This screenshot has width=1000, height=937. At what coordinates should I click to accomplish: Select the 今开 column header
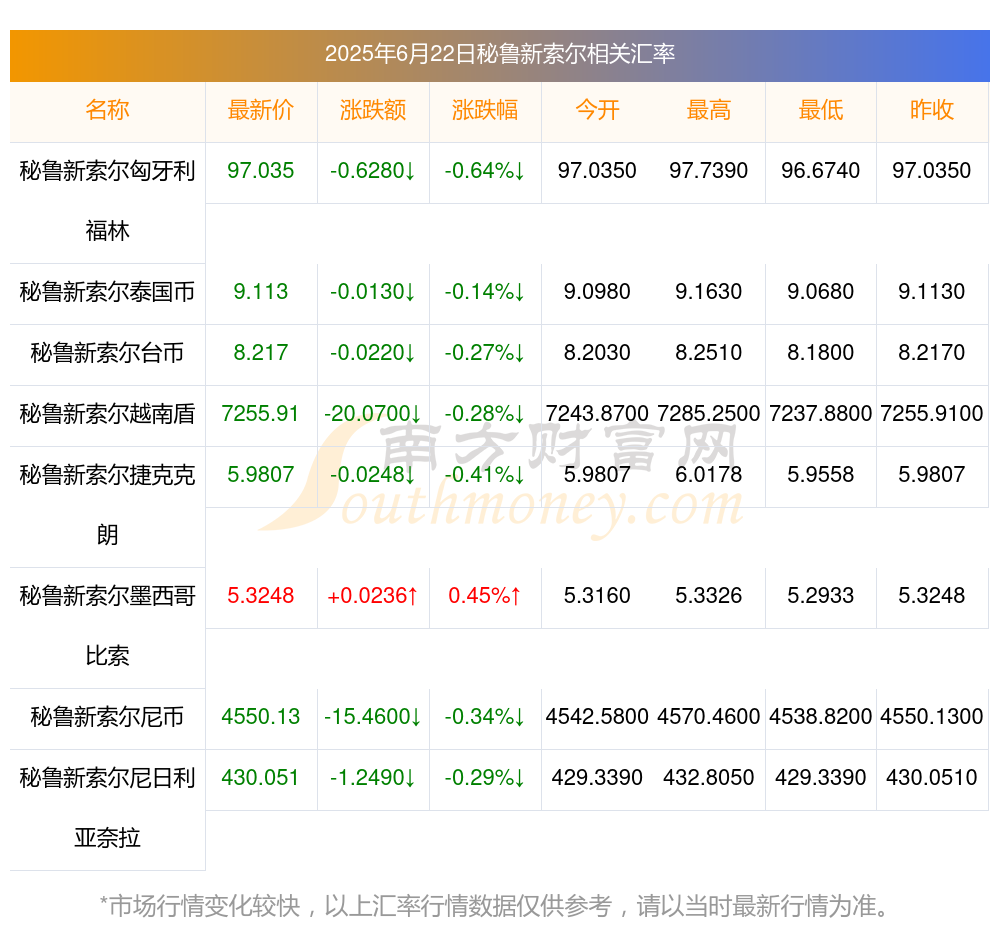pos(597,110)
